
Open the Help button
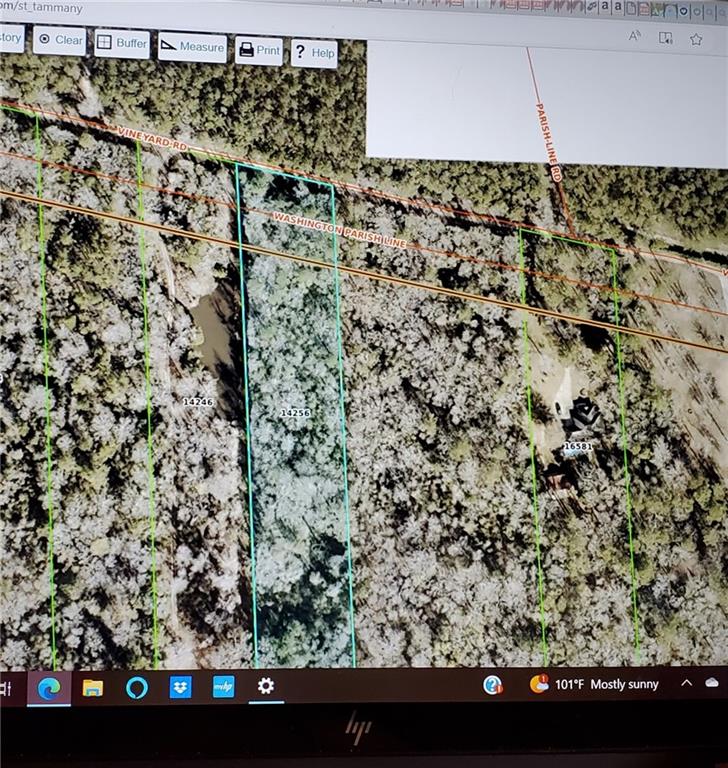pos(314,53)
